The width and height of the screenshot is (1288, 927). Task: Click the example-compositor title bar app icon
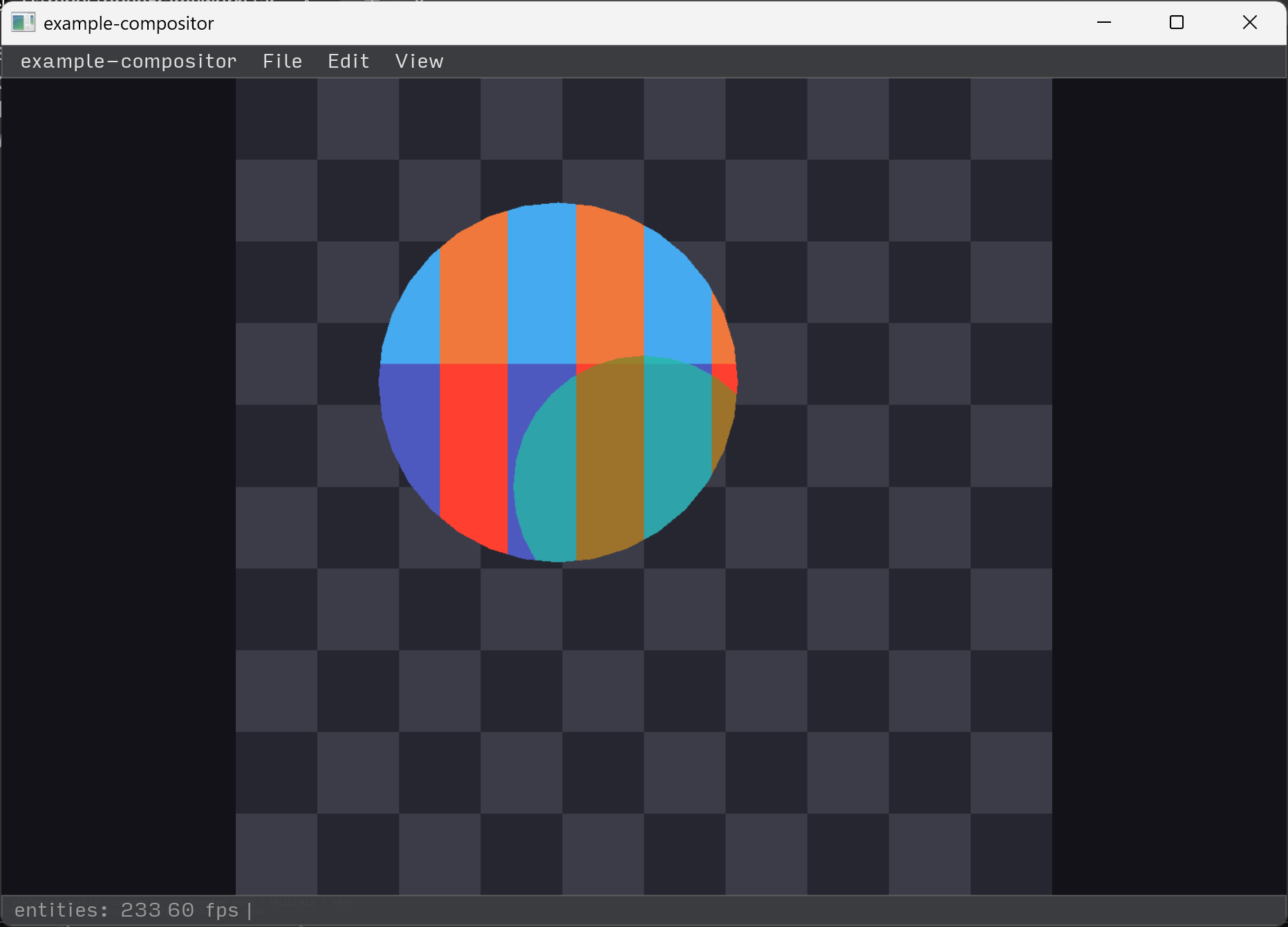(x=23, y=23)
